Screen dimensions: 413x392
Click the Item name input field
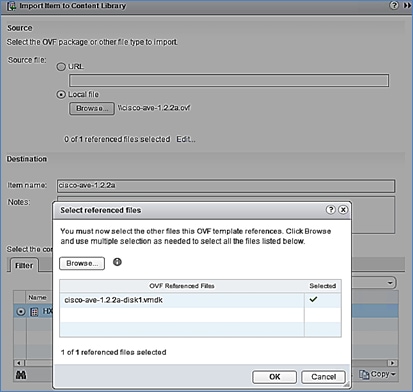226,186
